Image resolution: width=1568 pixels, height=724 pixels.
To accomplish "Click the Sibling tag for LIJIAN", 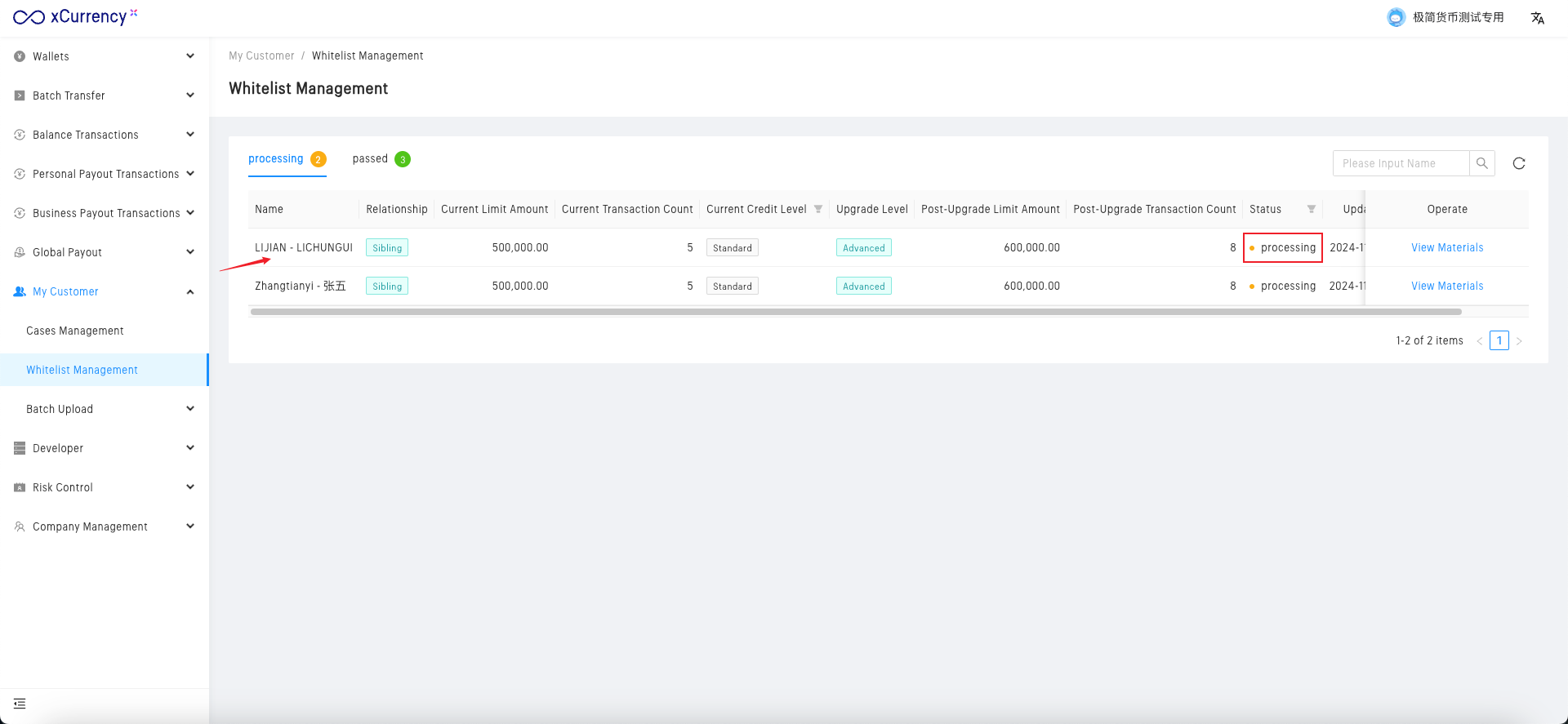I will [387, 247].
